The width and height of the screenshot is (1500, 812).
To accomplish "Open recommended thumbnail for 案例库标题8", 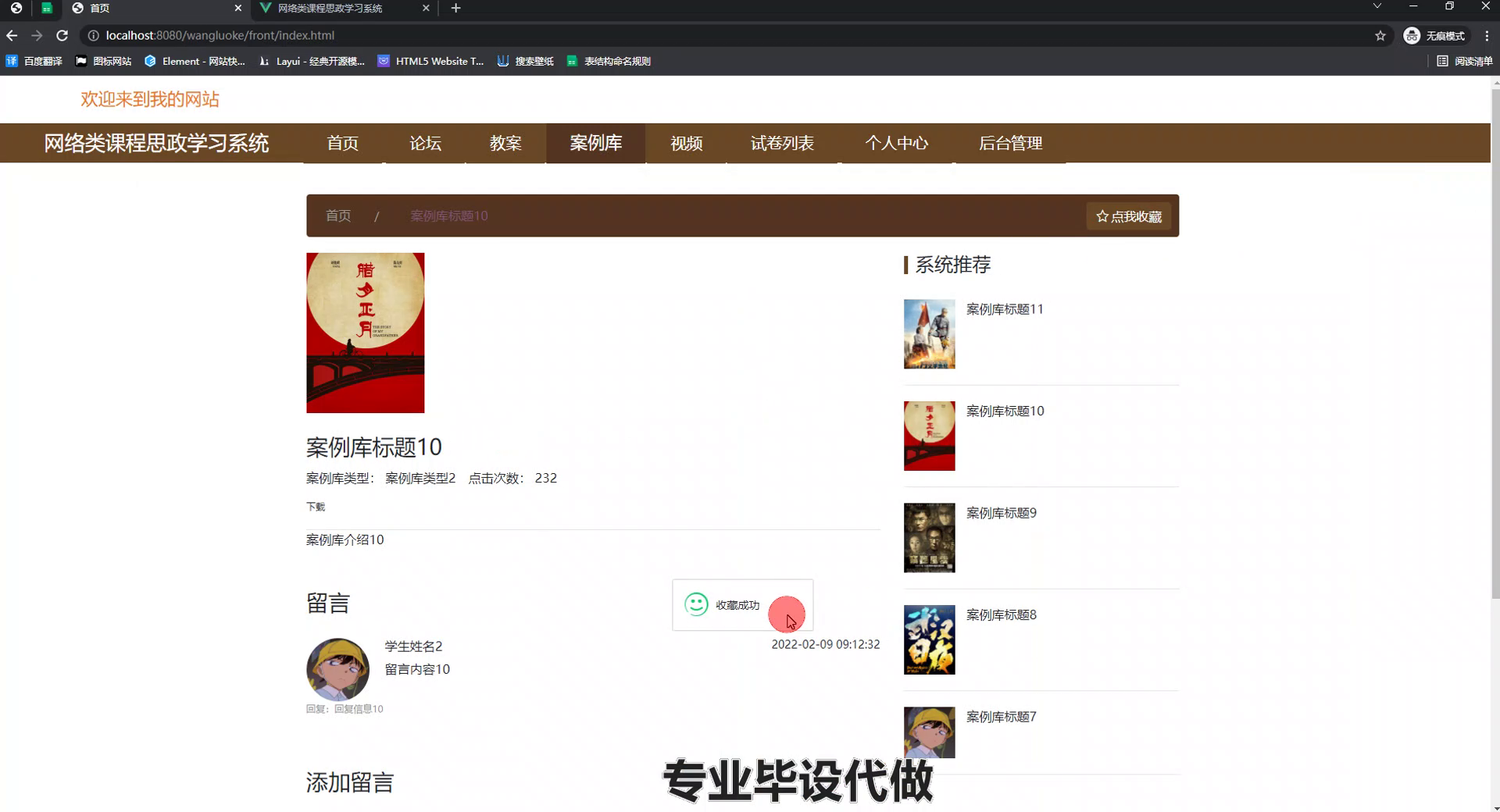I will 929,639.
